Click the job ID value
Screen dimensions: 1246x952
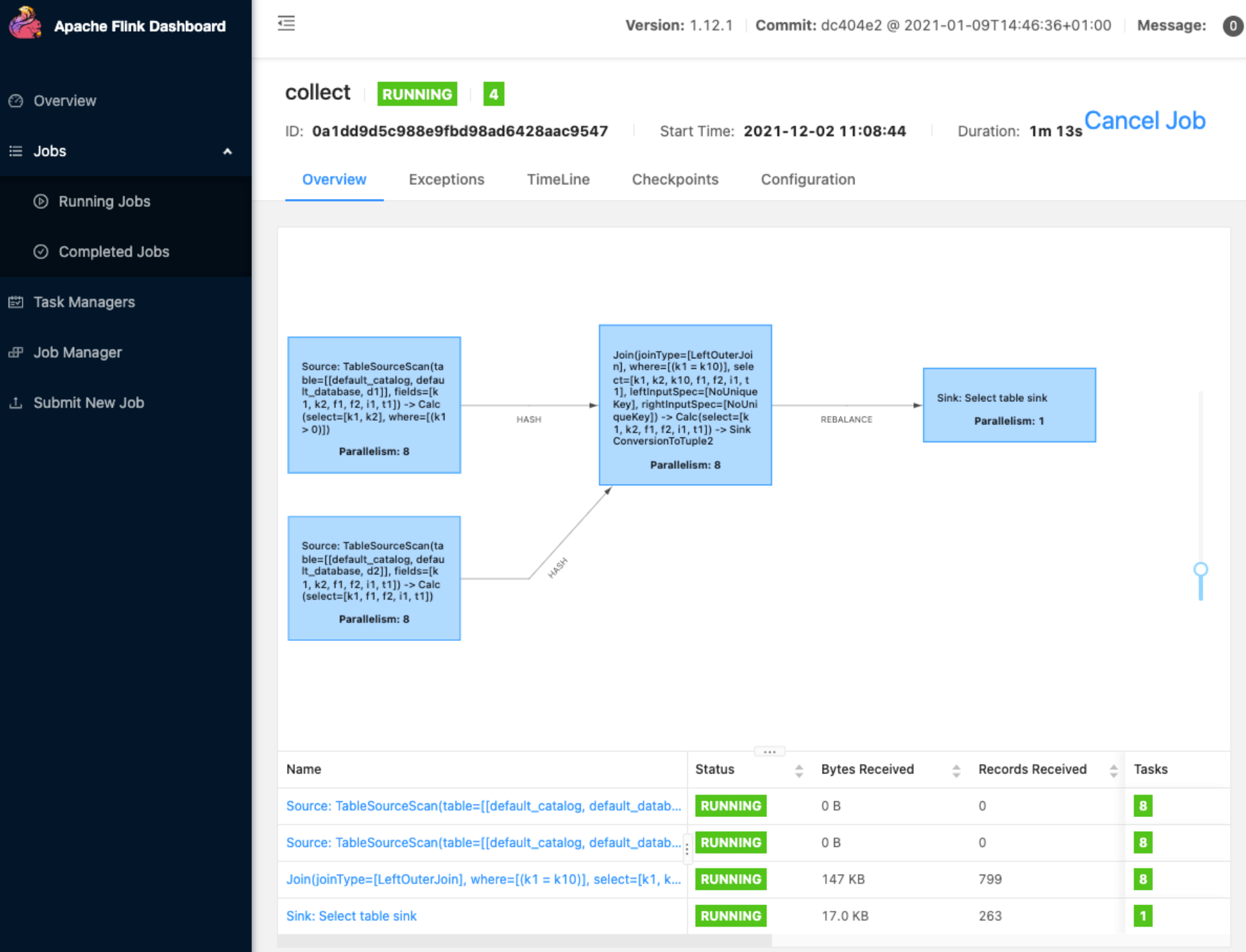pos(460,132)
